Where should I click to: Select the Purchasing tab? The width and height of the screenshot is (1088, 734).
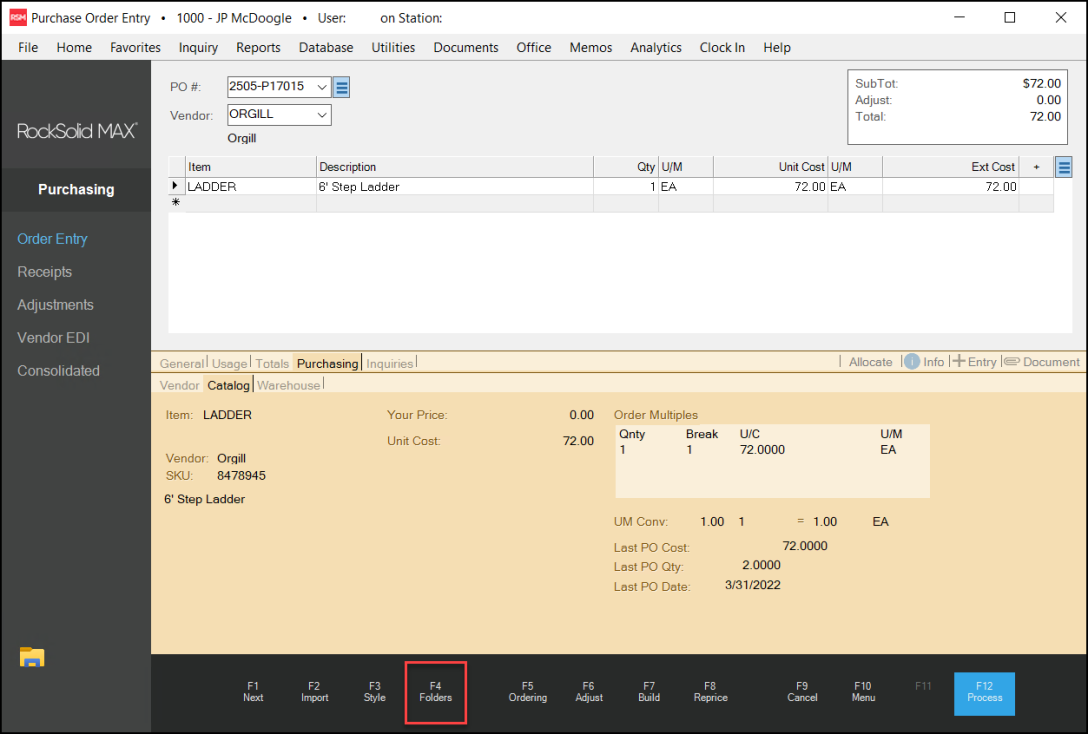click(328, 364)
